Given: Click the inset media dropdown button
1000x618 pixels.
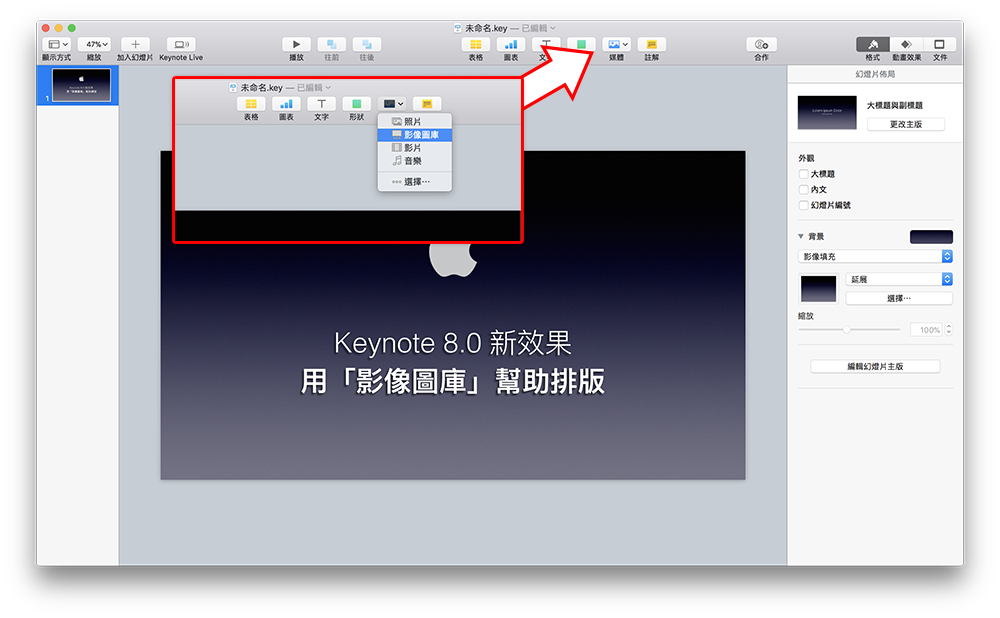Looking at the screenshot, I should [x=392, y=104].
